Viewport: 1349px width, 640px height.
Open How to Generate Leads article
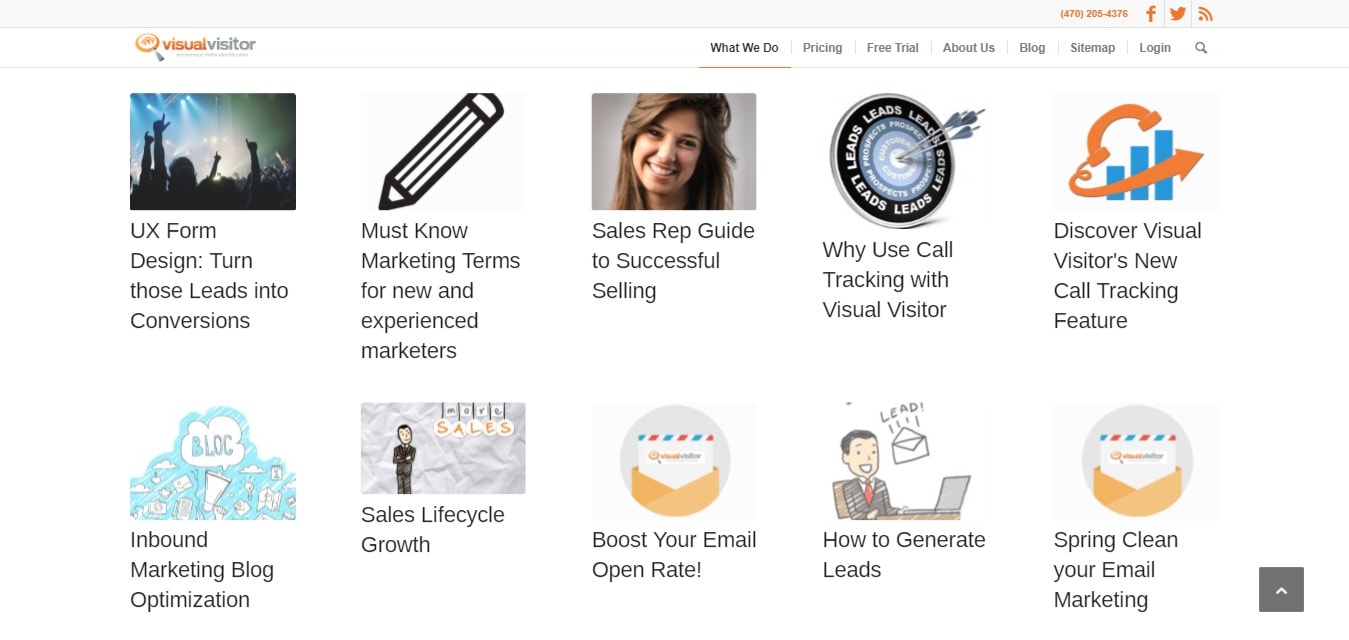tap(904, 555)
